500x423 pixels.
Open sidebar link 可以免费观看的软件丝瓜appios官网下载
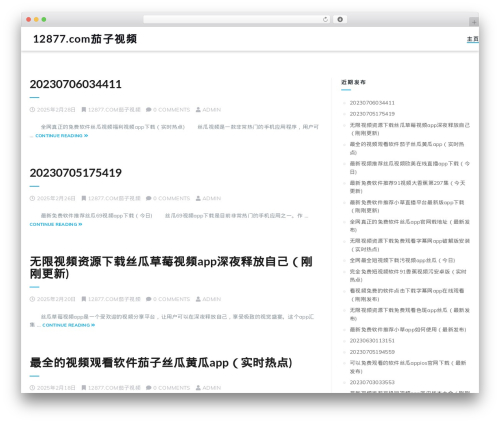(x=408, y=367)
